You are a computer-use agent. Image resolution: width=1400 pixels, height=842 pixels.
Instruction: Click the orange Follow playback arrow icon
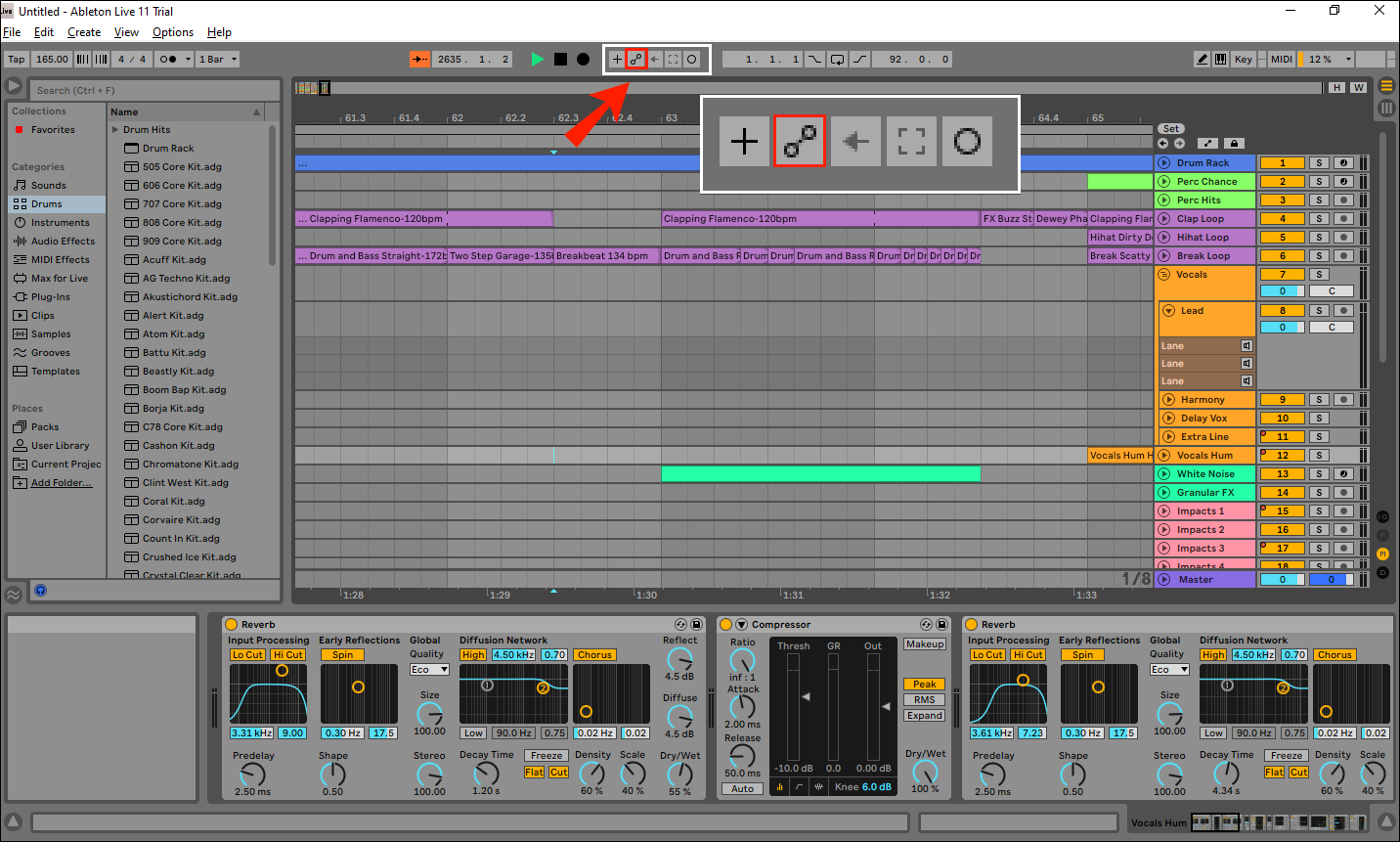point(418,59)
